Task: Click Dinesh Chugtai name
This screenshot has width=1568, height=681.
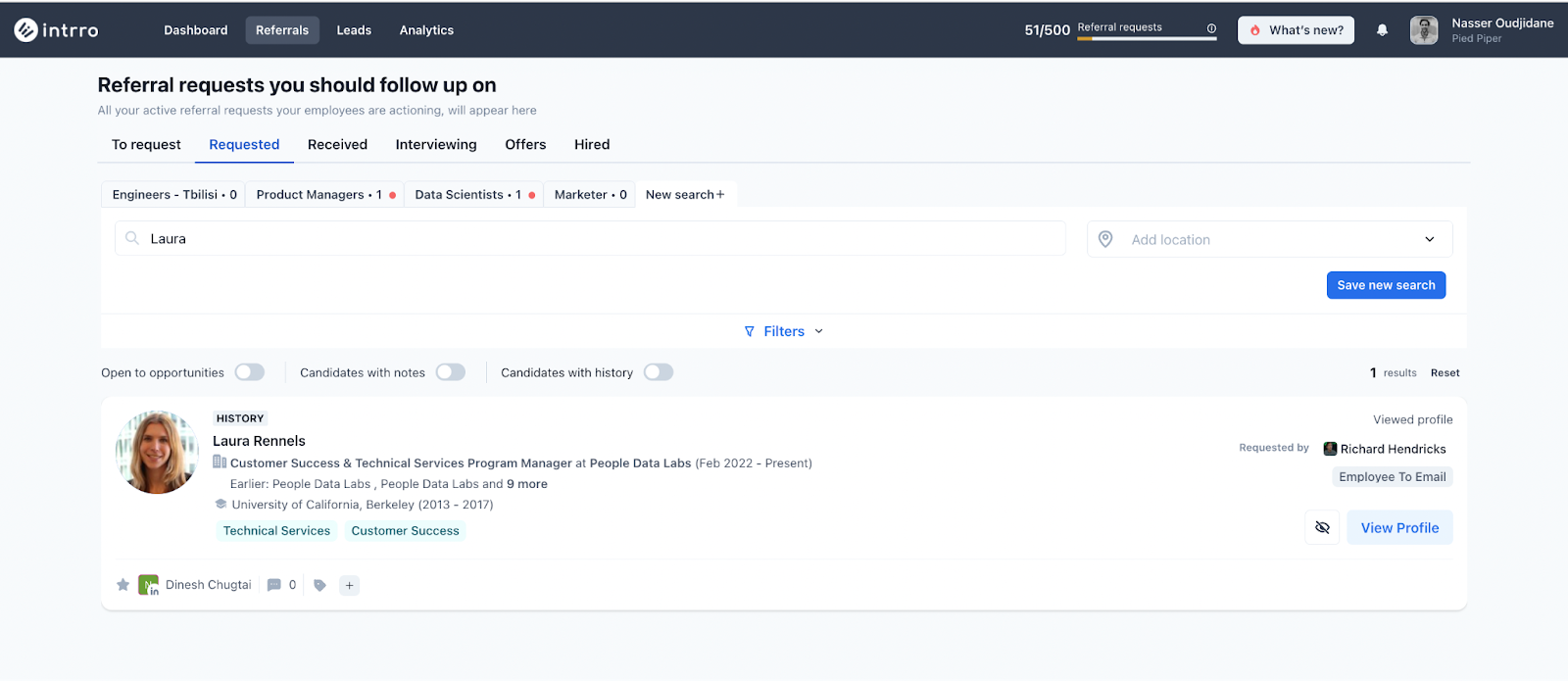Action: [208, 585]
